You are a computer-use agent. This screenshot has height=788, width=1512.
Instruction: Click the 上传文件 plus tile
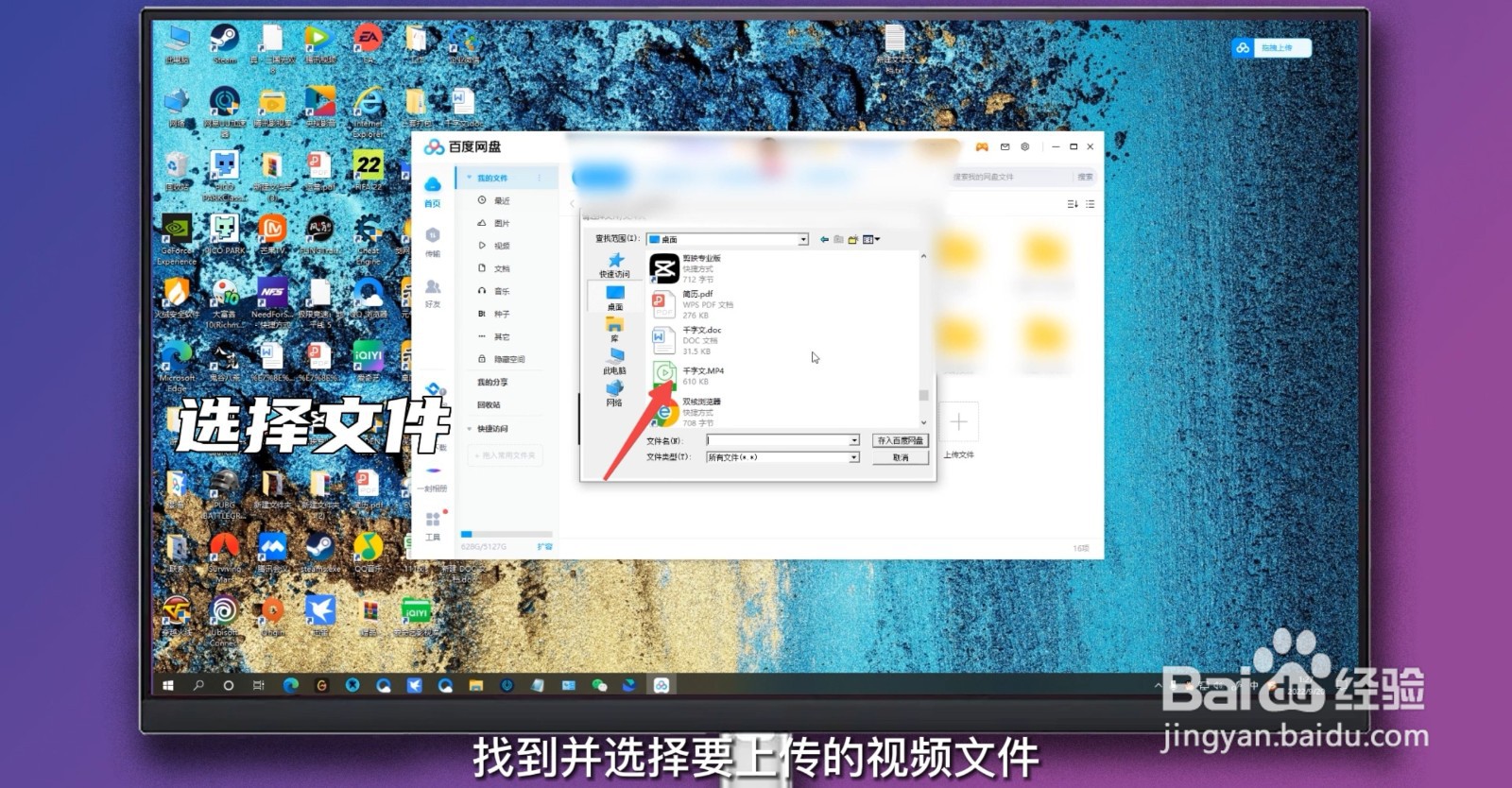click(958, 422)
